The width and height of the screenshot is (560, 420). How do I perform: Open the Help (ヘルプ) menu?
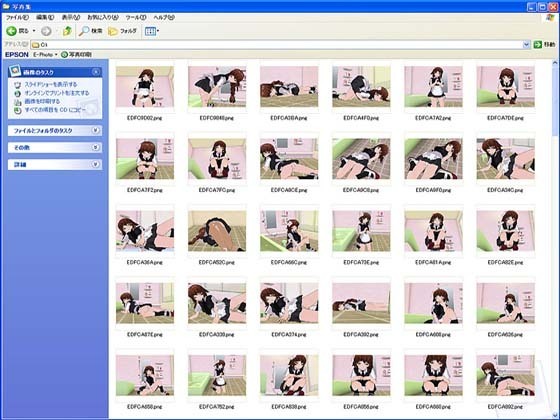tap(164, 17)
